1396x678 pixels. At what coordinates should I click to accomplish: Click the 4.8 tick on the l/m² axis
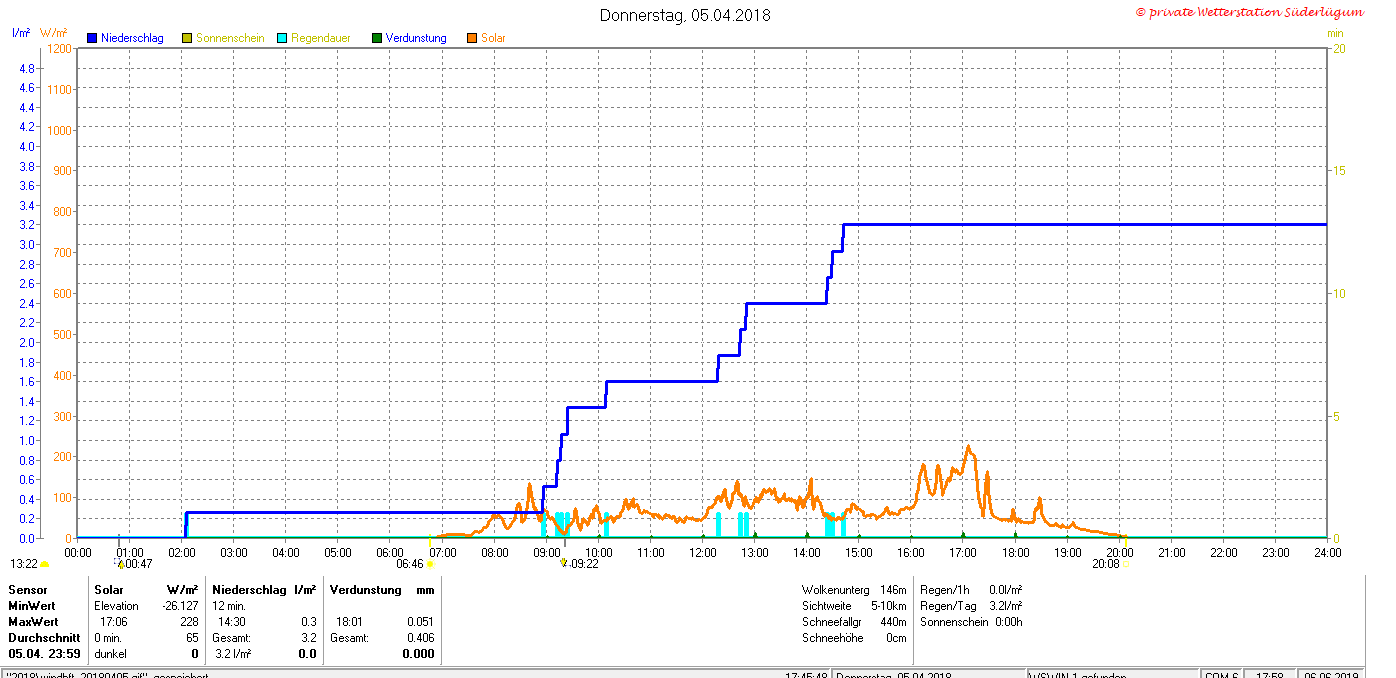tap(27, 68)
